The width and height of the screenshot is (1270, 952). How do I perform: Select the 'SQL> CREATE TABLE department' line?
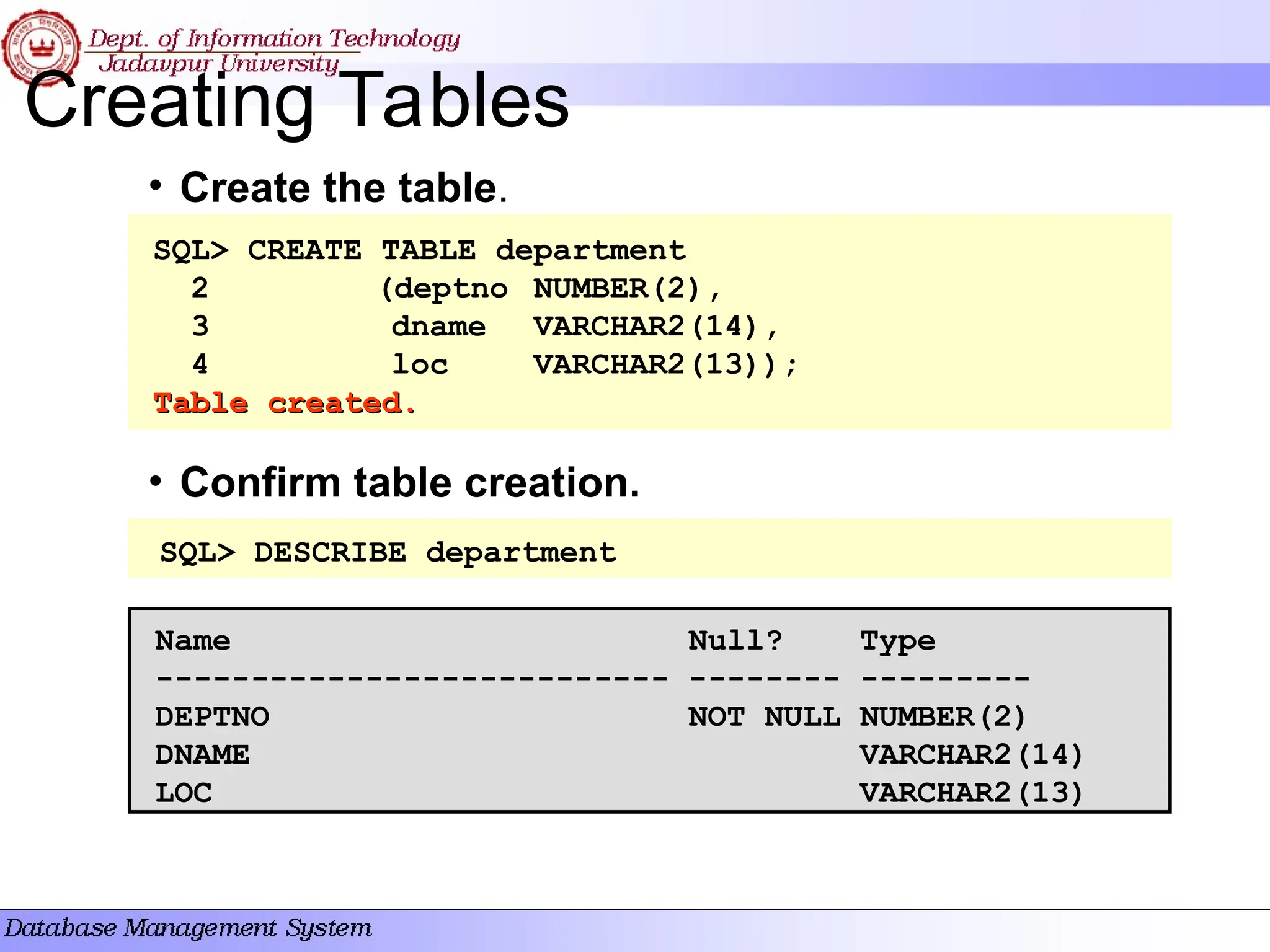[x=420, y=250]
